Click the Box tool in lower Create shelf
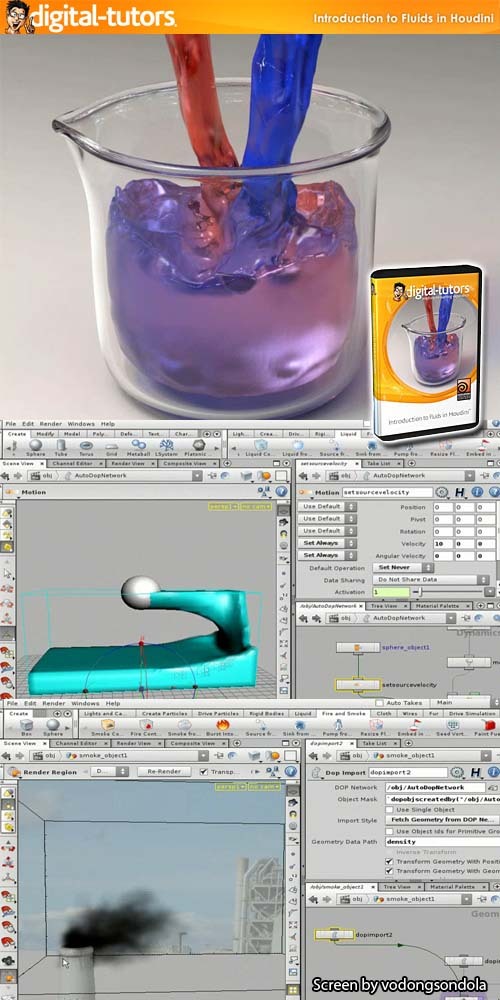 click(x=26, y=726)
